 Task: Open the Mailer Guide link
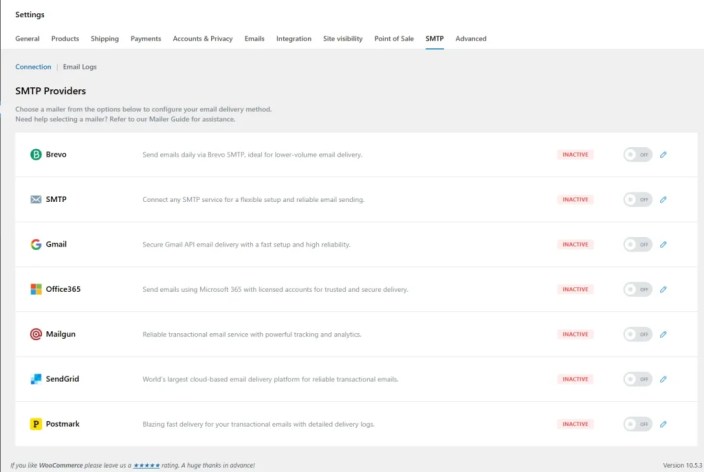click(168, 119)
